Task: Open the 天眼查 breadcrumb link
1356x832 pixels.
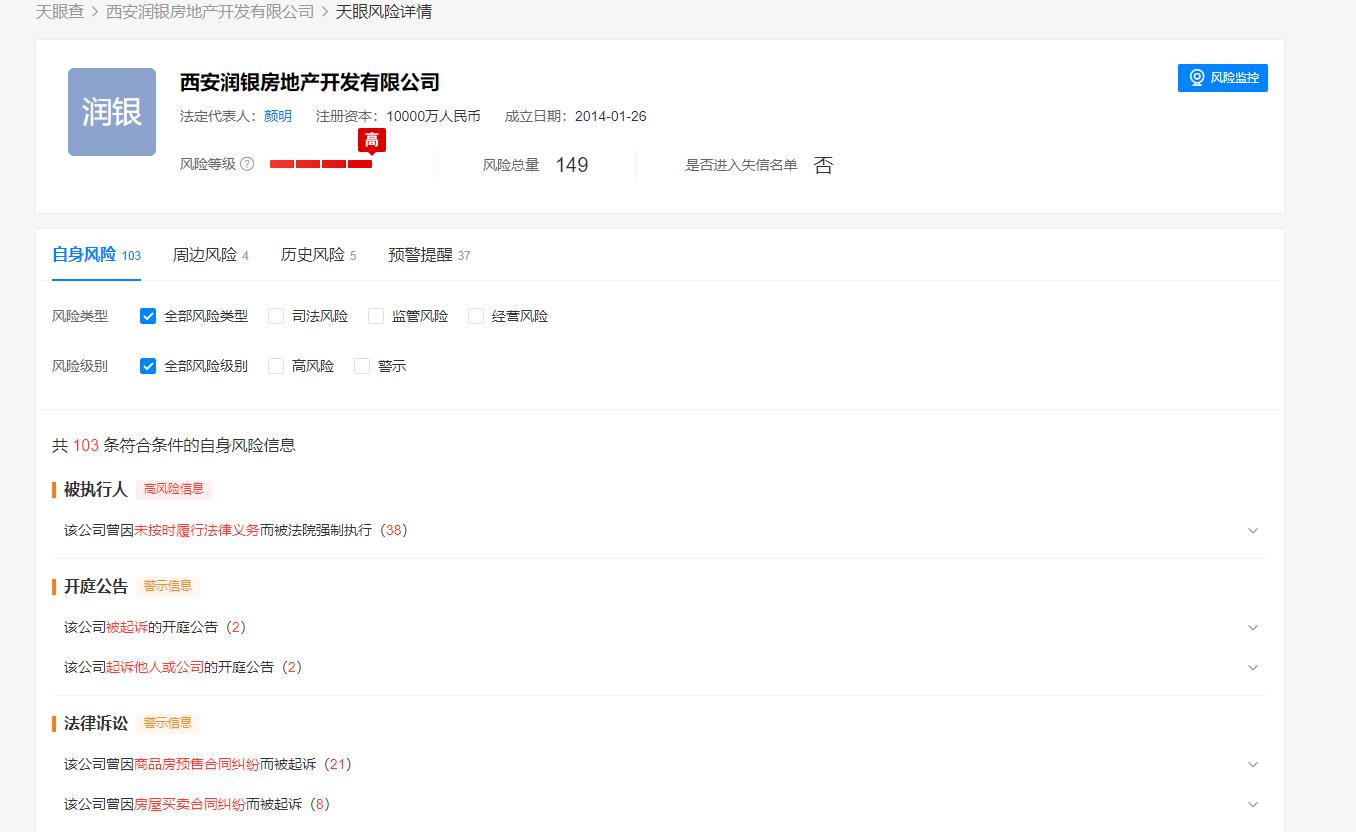Action: click(x=60, y=12)
